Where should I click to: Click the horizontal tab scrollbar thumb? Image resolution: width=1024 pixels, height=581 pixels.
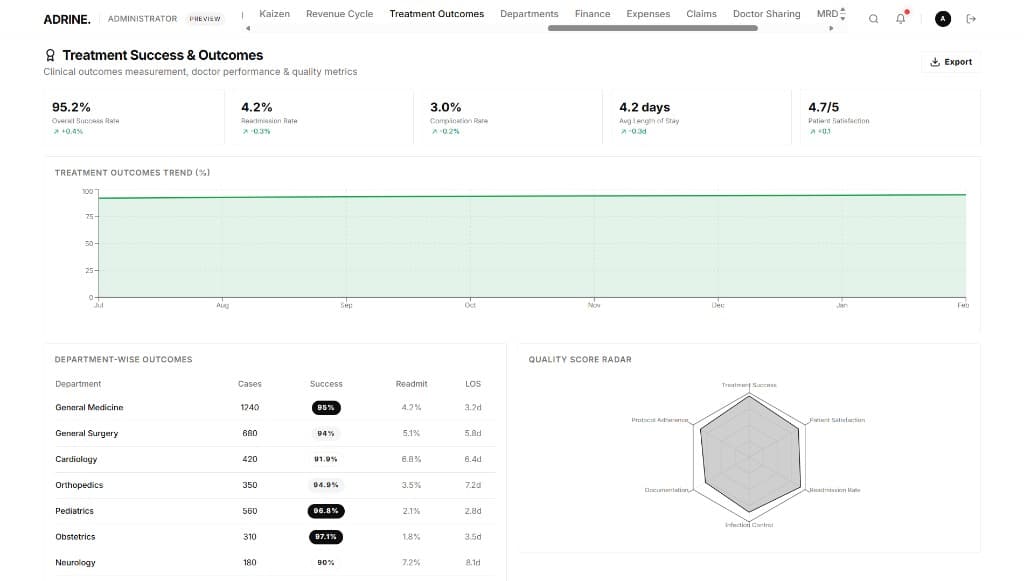[x=652, y=29]
